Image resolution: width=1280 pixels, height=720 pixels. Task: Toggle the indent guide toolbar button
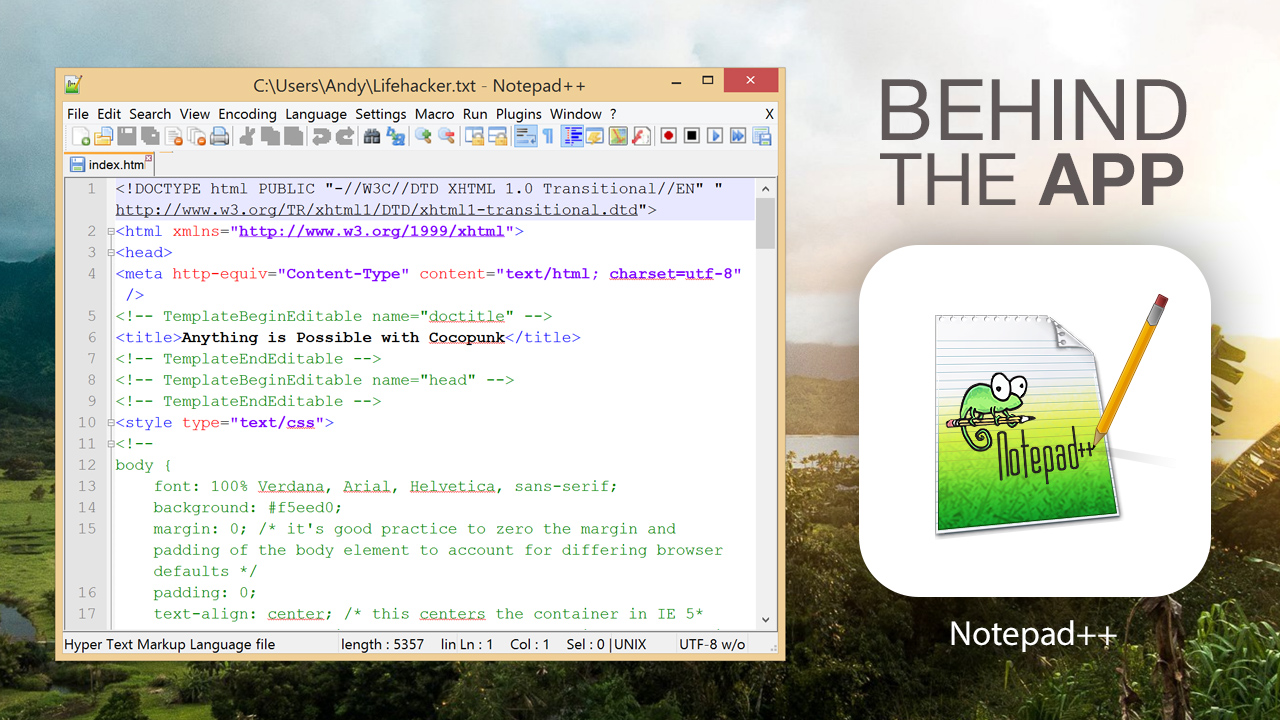[572, 136]
